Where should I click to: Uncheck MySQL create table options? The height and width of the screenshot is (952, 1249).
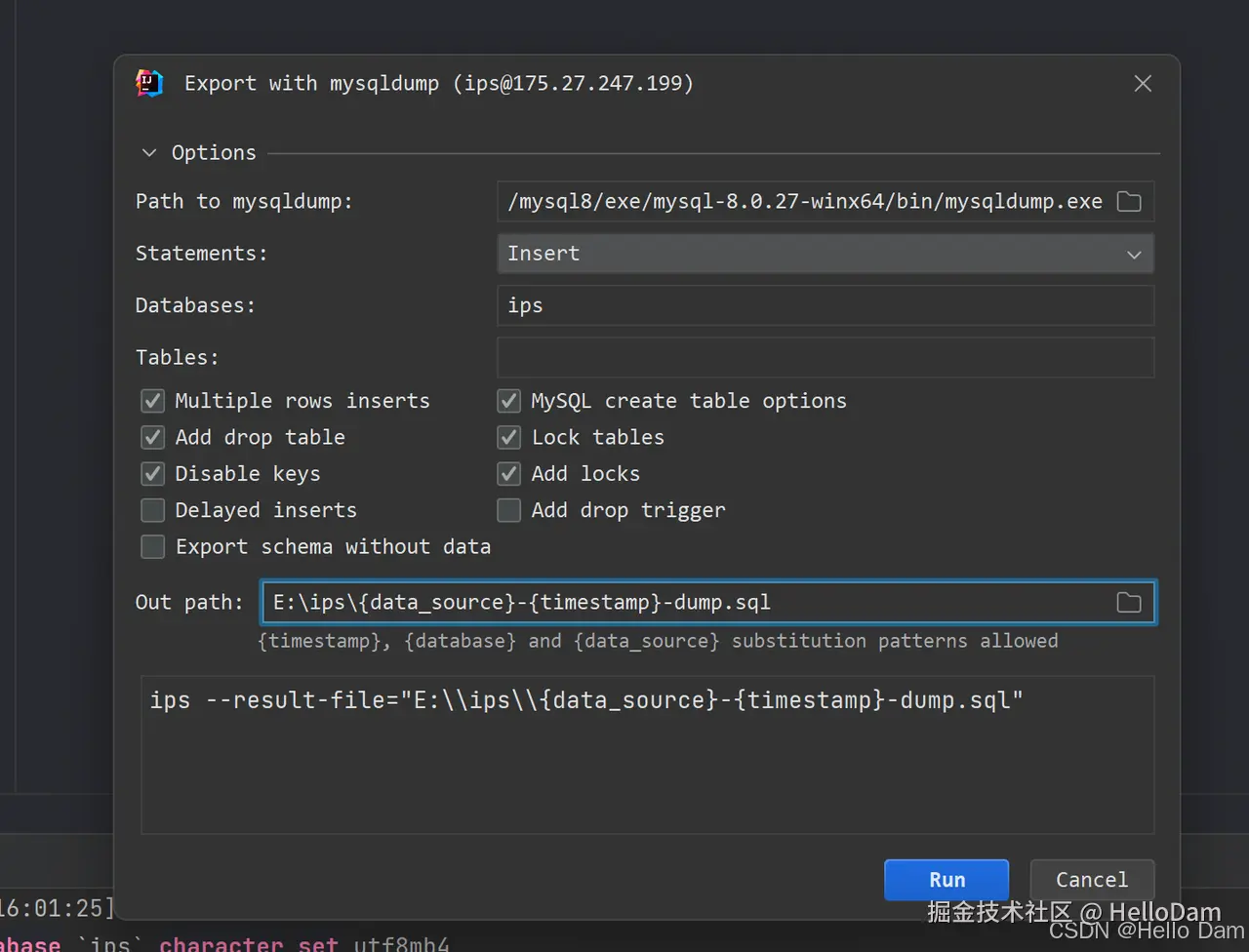coord(509,401)
